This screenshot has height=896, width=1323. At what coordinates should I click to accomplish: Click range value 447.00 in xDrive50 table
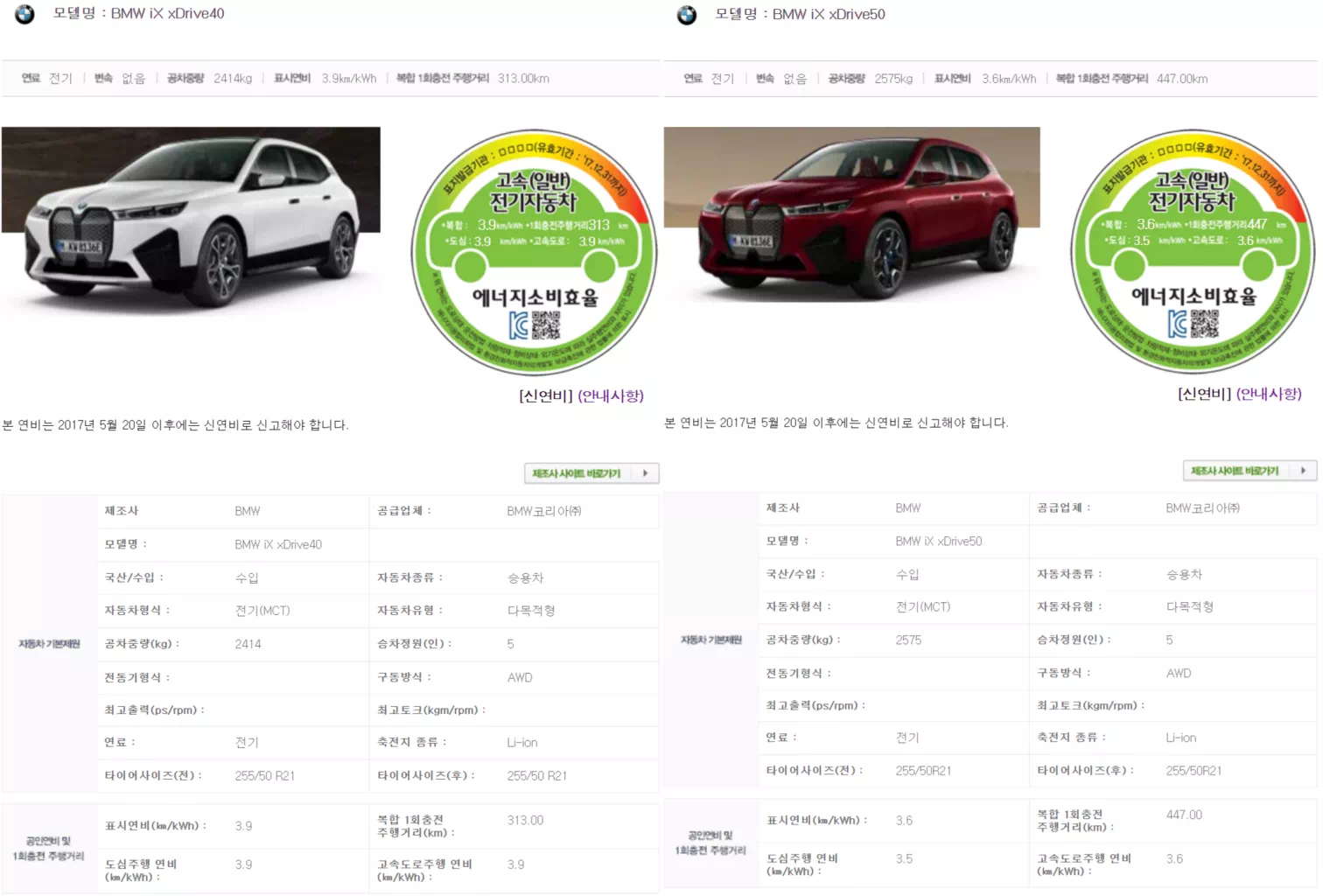click(1184, 815)
